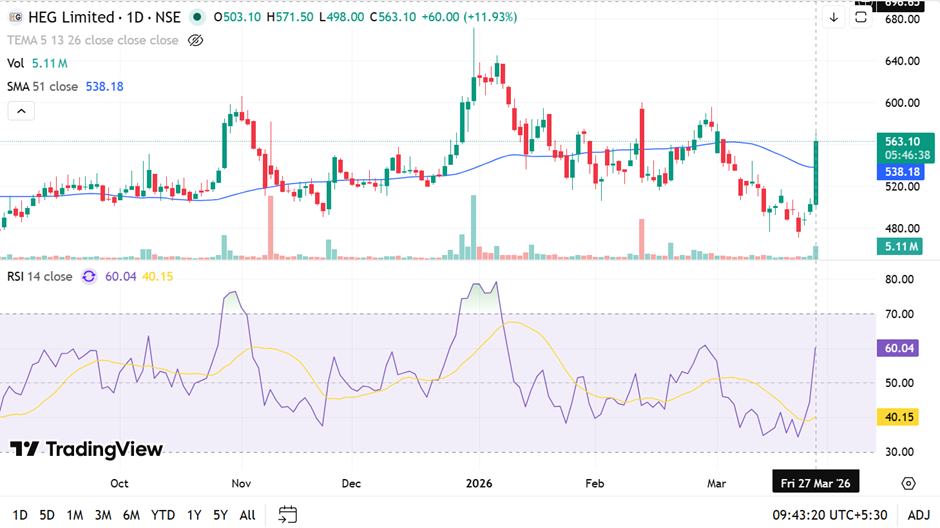Collapse the indicator legend with chevron button
The image size is (940, 528).
pos(20,111)
